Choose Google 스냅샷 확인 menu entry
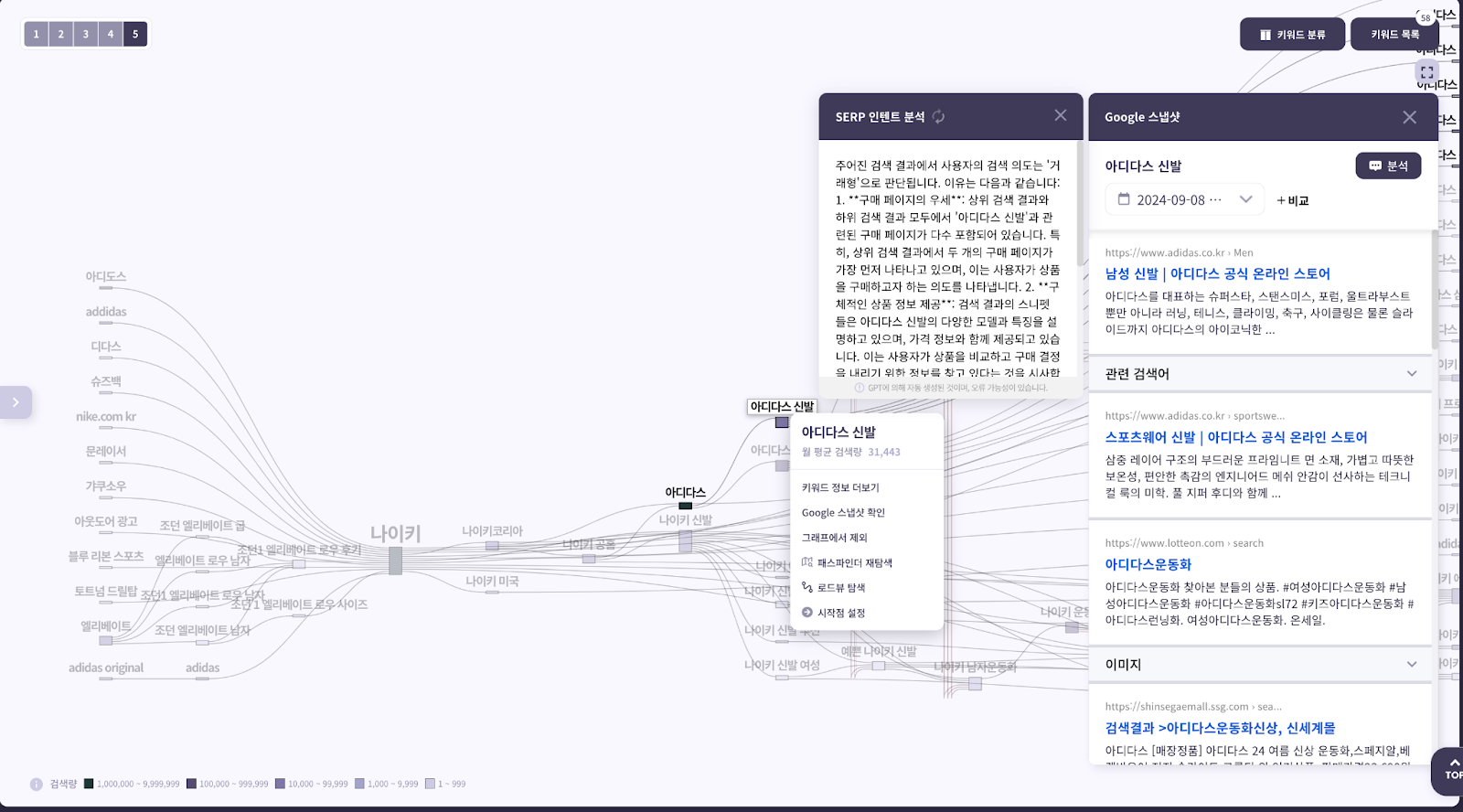 [x=843, y=513]
